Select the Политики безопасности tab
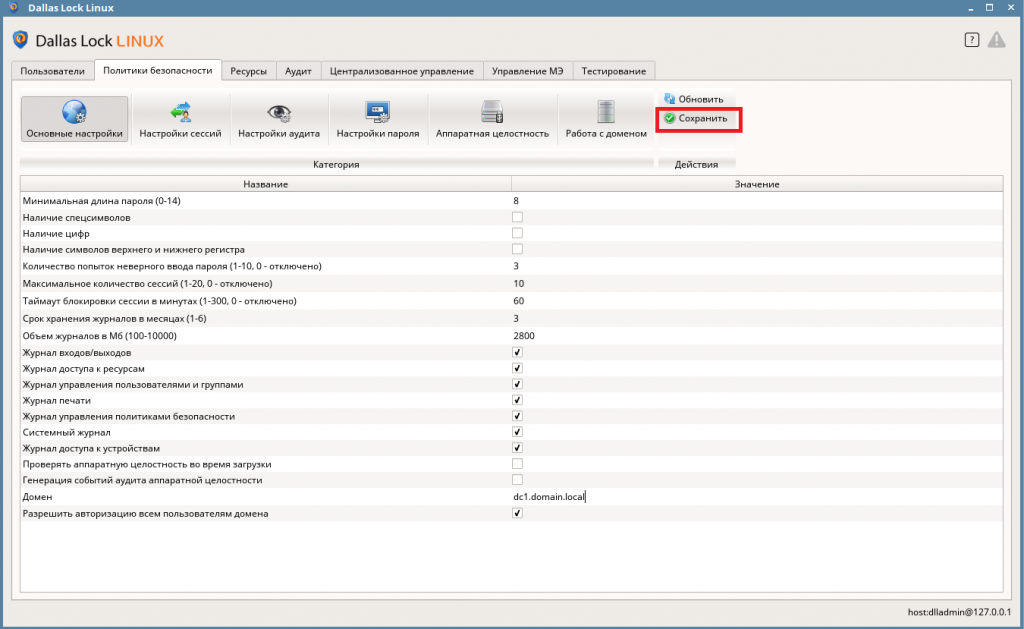Image resolution: width=1024 pixels, height=629 pixels. tap(157, 71)
